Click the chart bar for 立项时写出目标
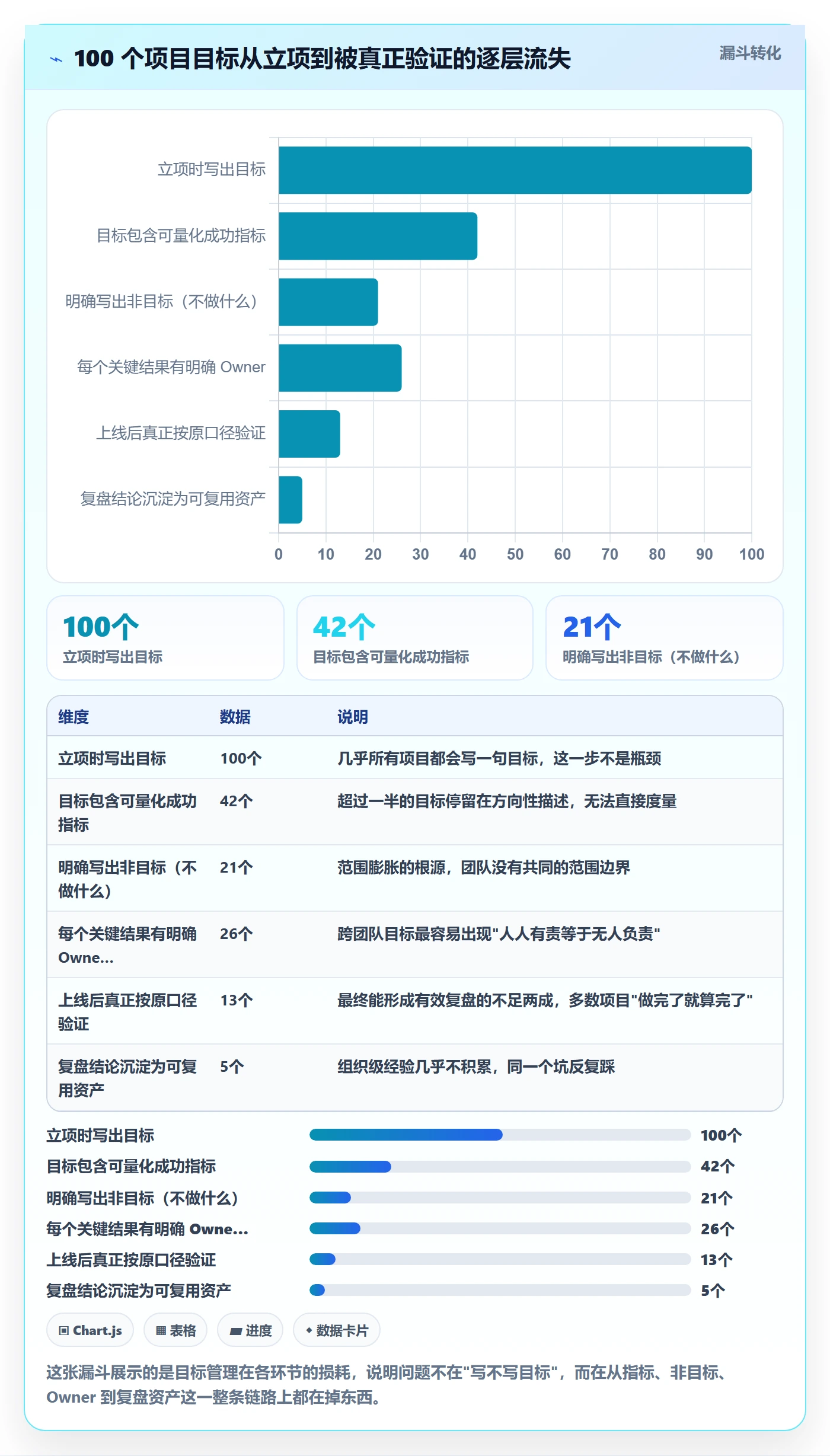Image resolution: width=830 pixels, height=1456 pixels. [515, 170]
